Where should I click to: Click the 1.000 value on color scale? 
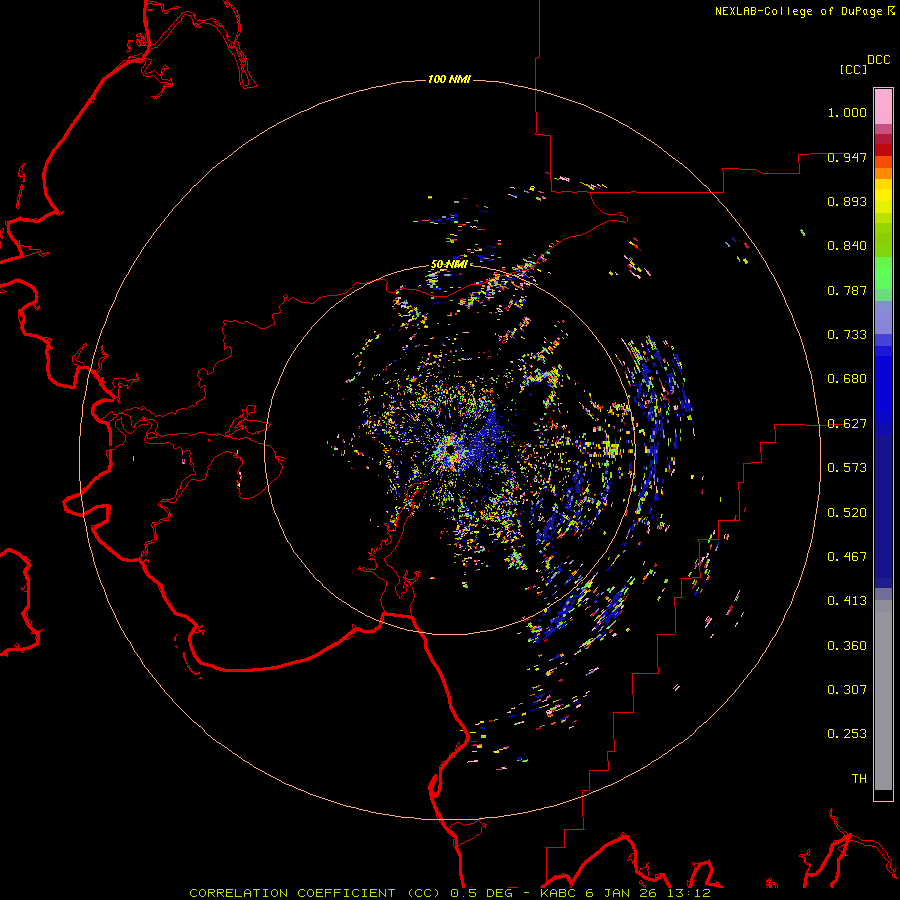[847, 112]
